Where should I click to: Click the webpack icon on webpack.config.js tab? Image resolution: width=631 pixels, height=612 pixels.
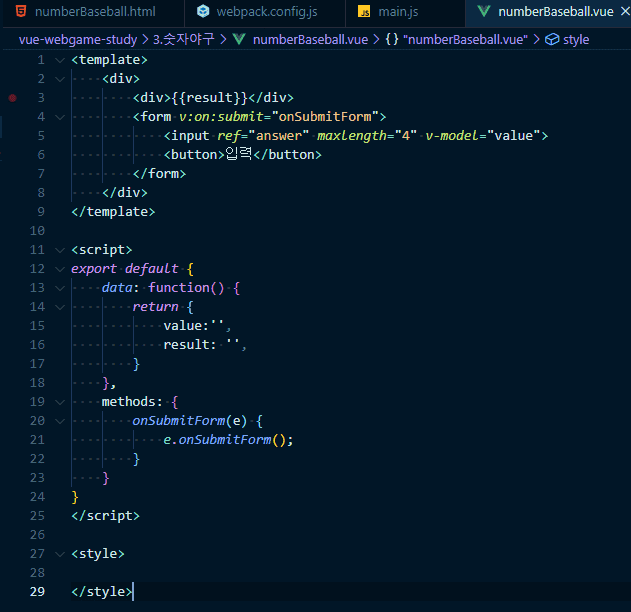point(203,12)
